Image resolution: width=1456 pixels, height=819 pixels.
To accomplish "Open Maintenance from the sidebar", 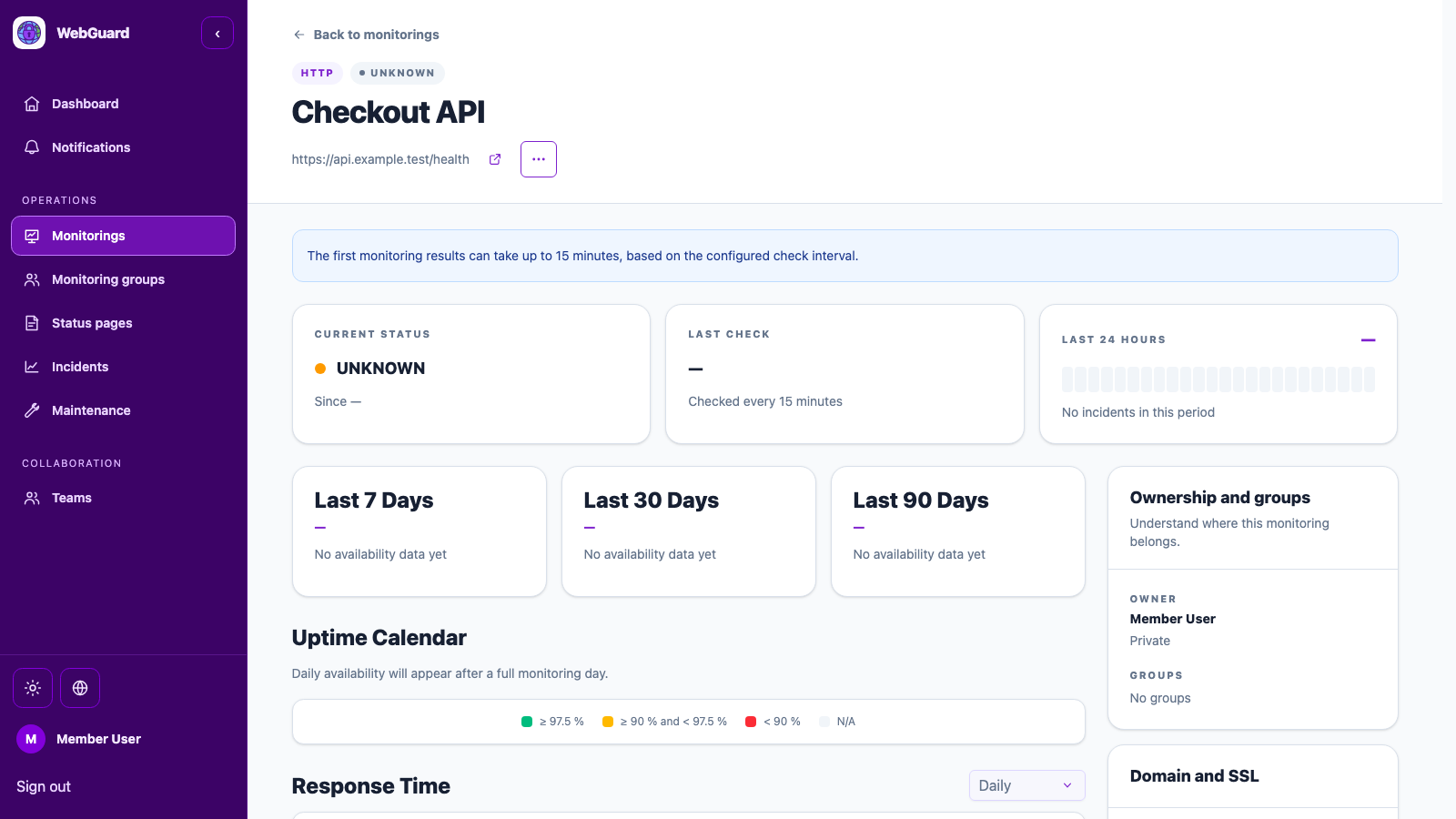I will click(x=123, y=410).
